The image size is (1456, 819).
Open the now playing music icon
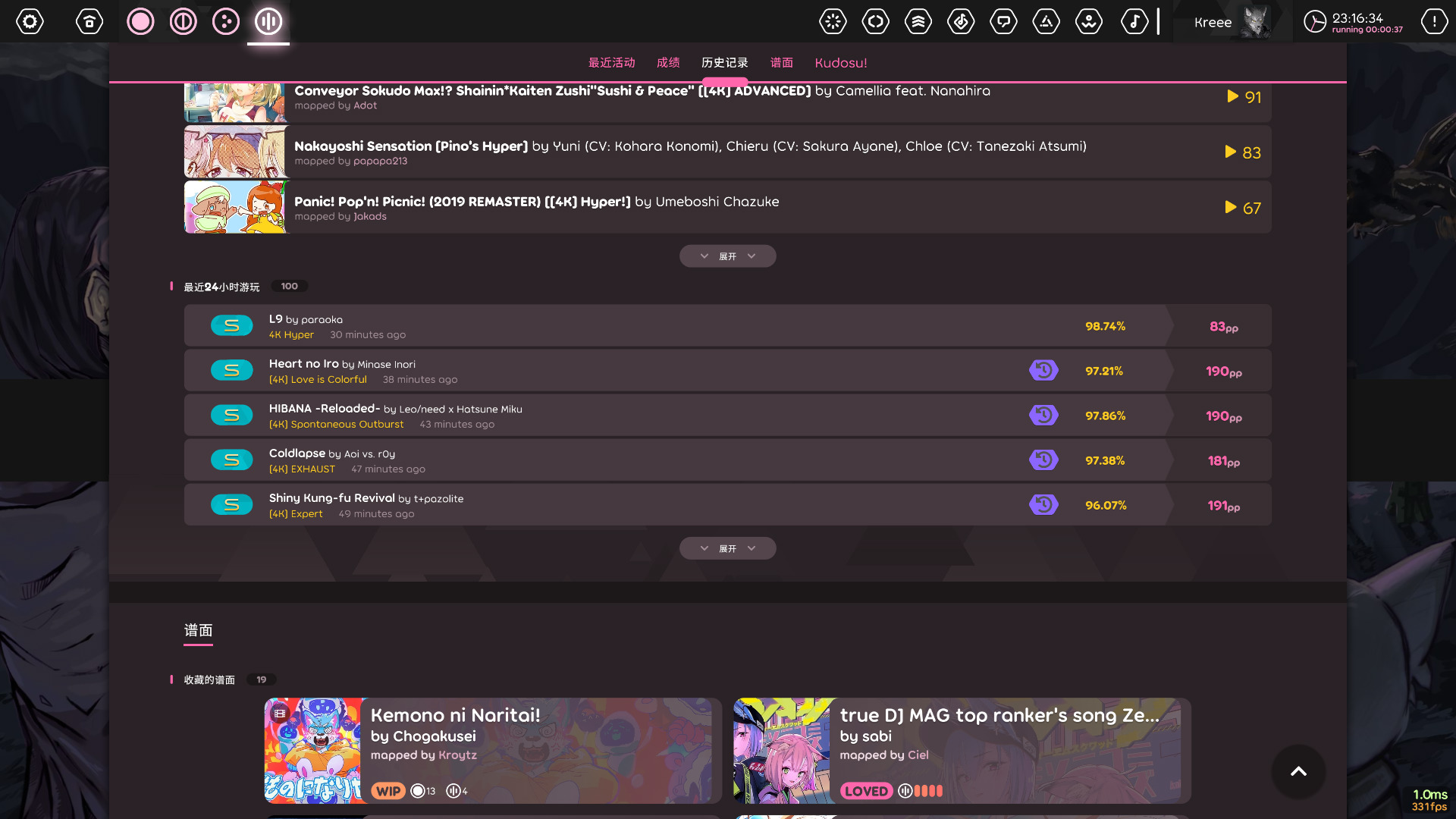tap(1134, 21)
